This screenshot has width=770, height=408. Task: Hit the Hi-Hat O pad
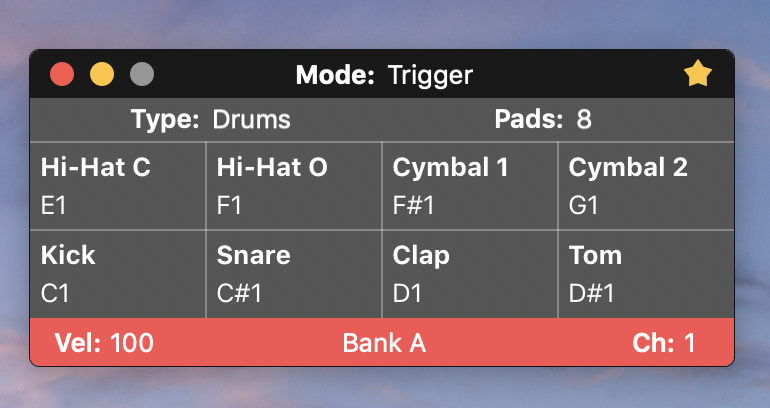(294, 186)
